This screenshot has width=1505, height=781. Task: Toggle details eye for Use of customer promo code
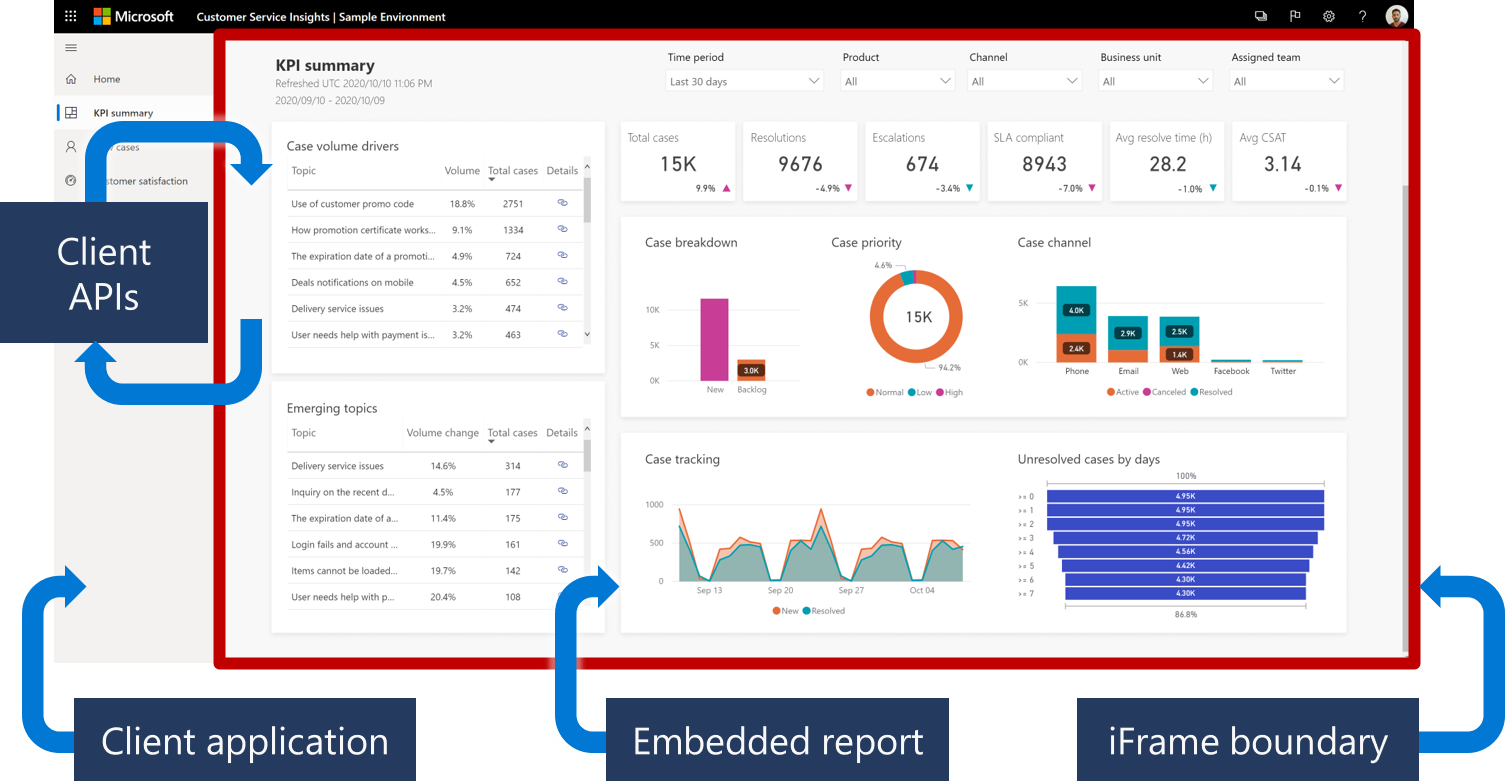tap(561, 203)
